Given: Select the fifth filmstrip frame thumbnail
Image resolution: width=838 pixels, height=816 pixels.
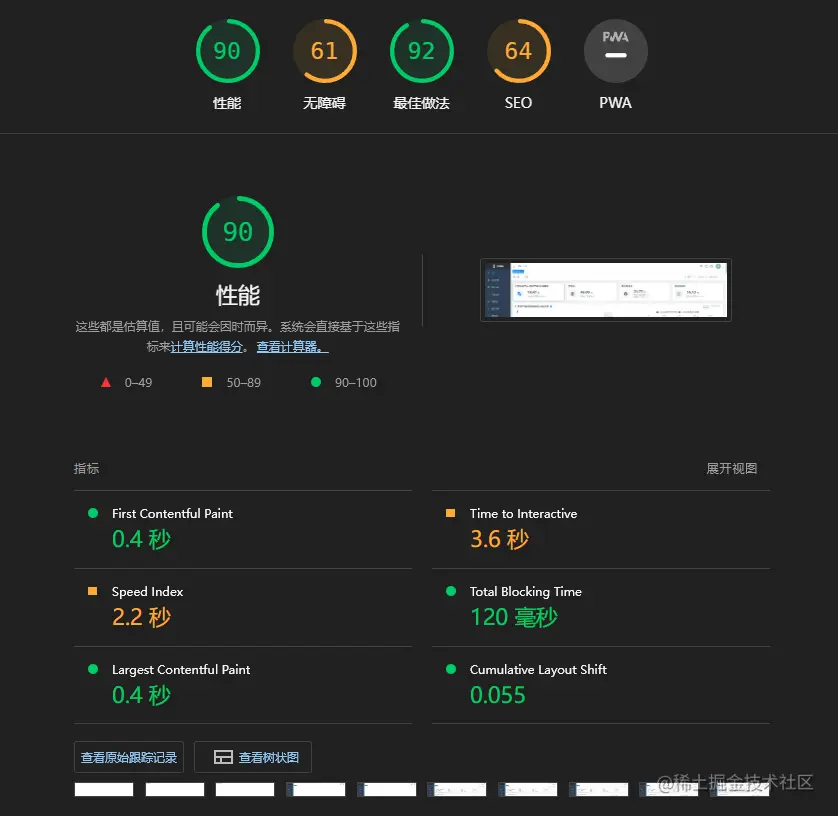Looking at the screenshot, I should click(387, 789).
